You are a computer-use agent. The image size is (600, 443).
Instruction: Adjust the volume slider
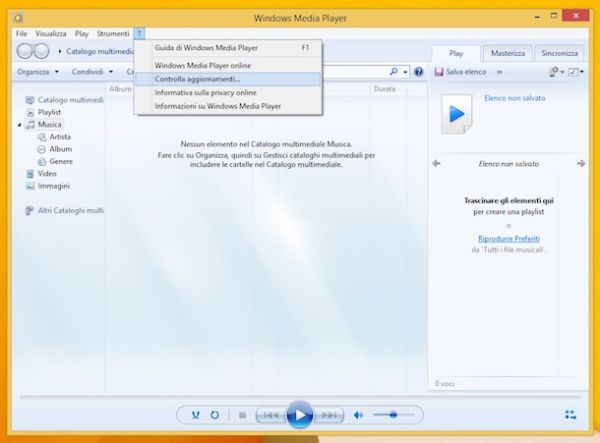(392, 414)
